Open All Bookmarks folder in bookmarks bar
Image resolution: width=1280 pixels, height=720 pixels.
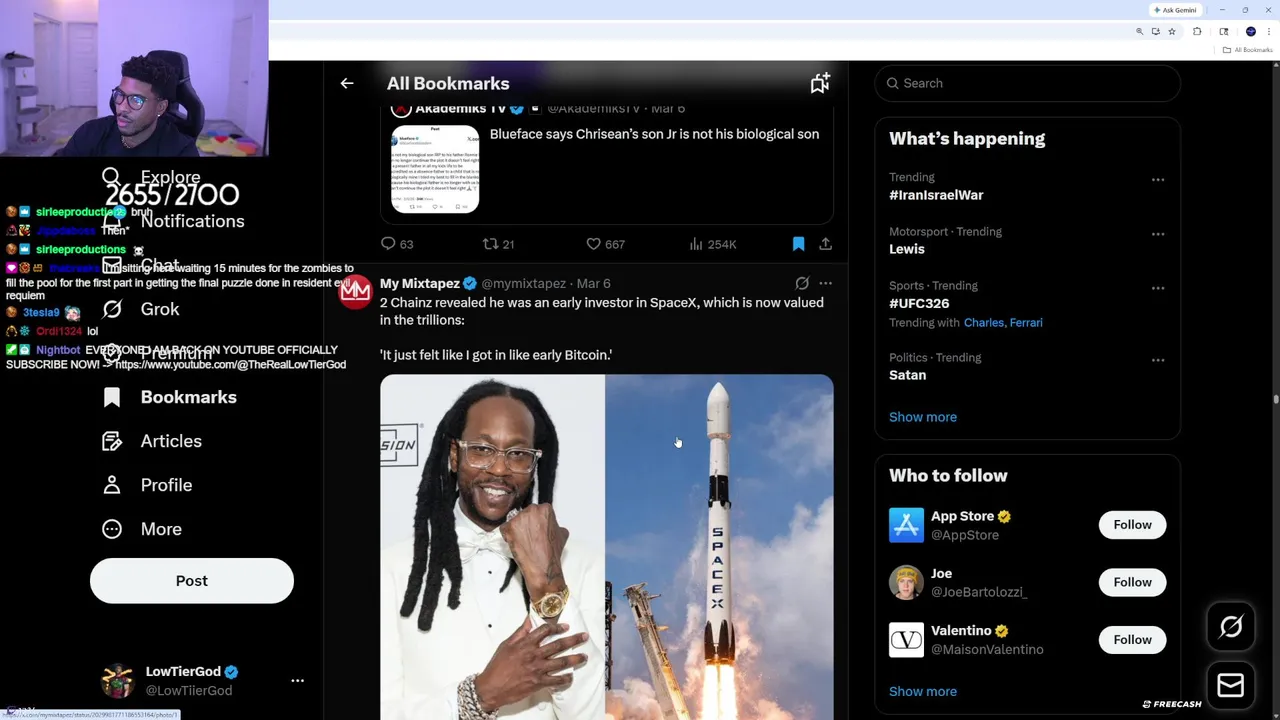pos(1248,50)
